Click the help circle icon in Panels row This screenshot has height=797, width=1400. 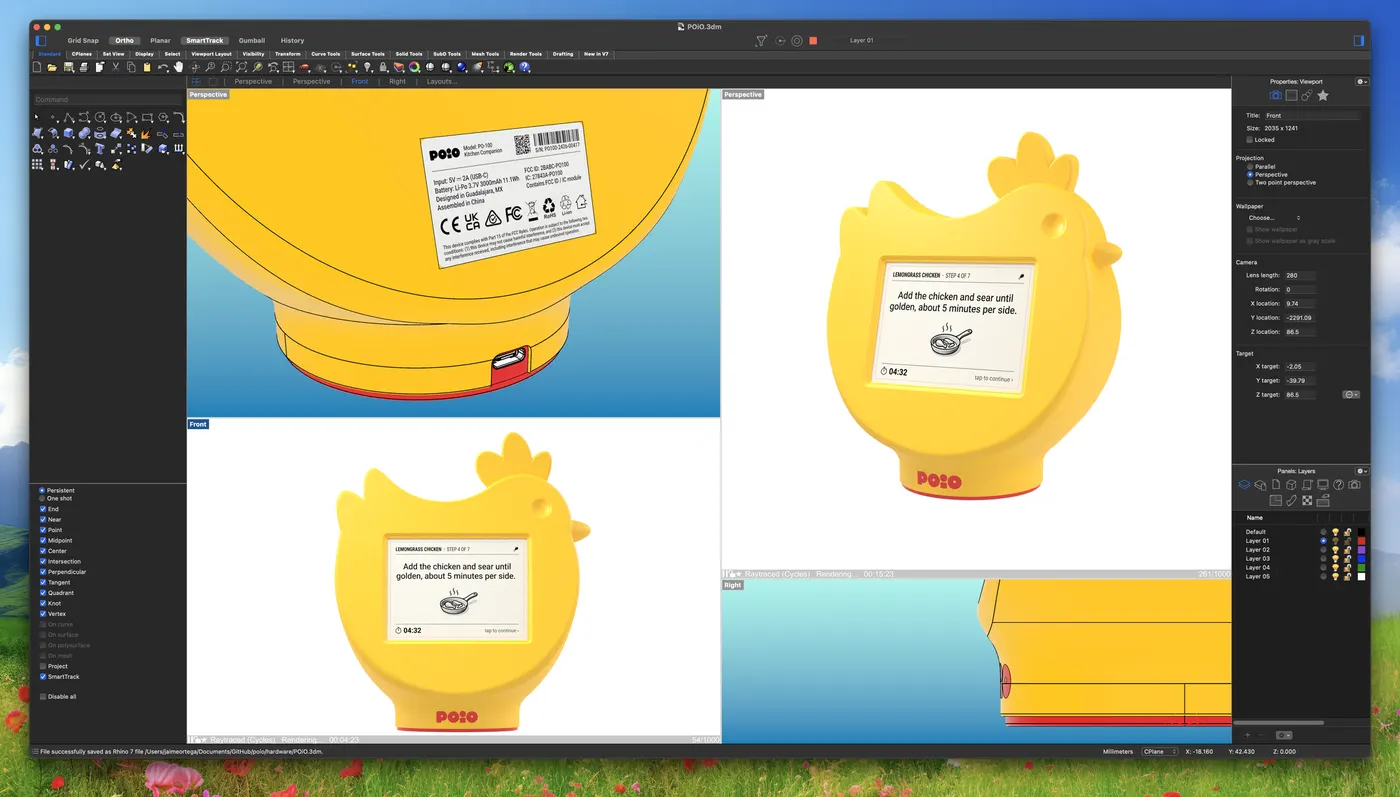(x=1338, y=484)
